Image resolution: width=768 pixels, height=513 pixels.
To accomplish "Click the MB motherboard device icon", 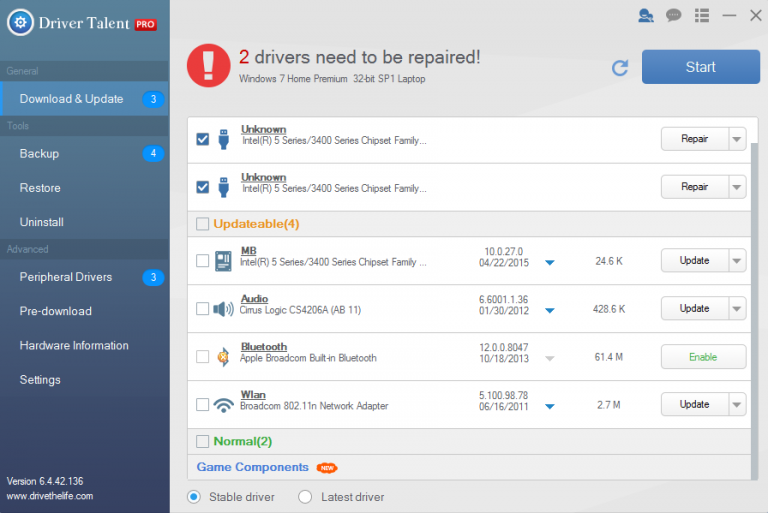I will [x=223, y=260].
